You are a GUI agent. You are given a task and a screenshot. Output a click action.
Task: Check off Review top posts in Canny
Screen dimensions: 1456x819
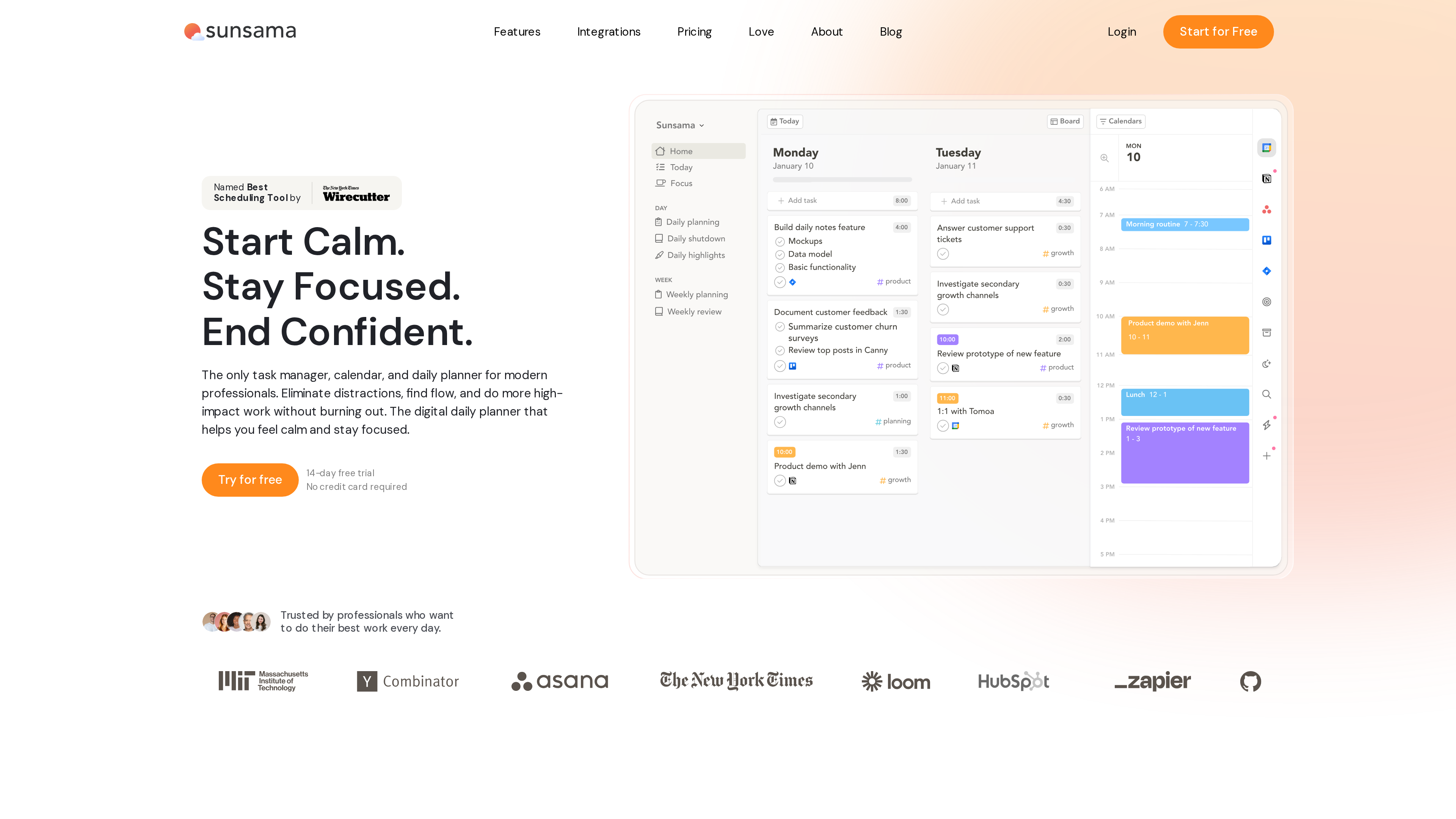780,350
